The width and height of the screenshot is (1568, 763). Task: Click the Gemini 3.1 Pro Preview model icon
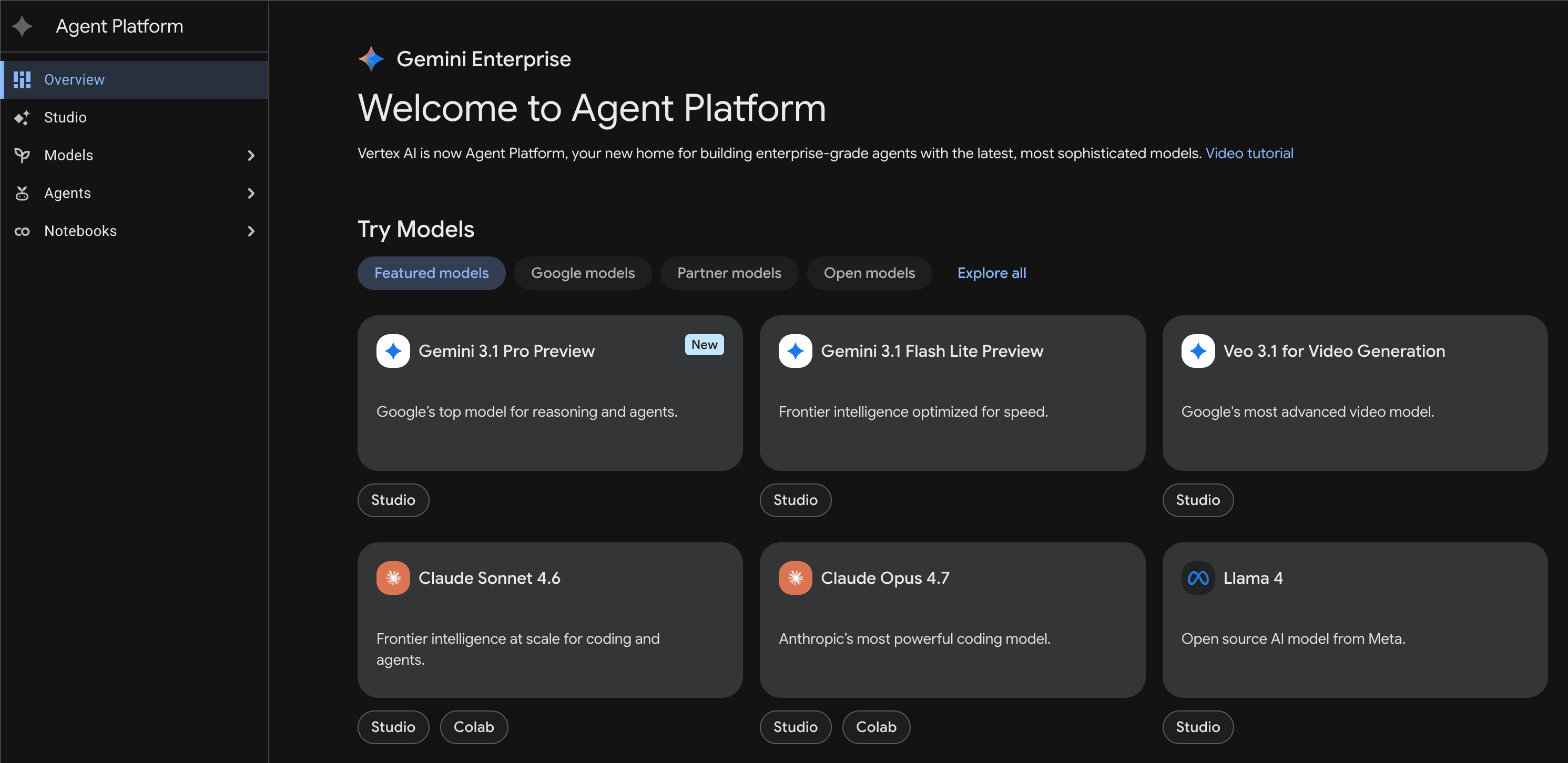point(393,351)
